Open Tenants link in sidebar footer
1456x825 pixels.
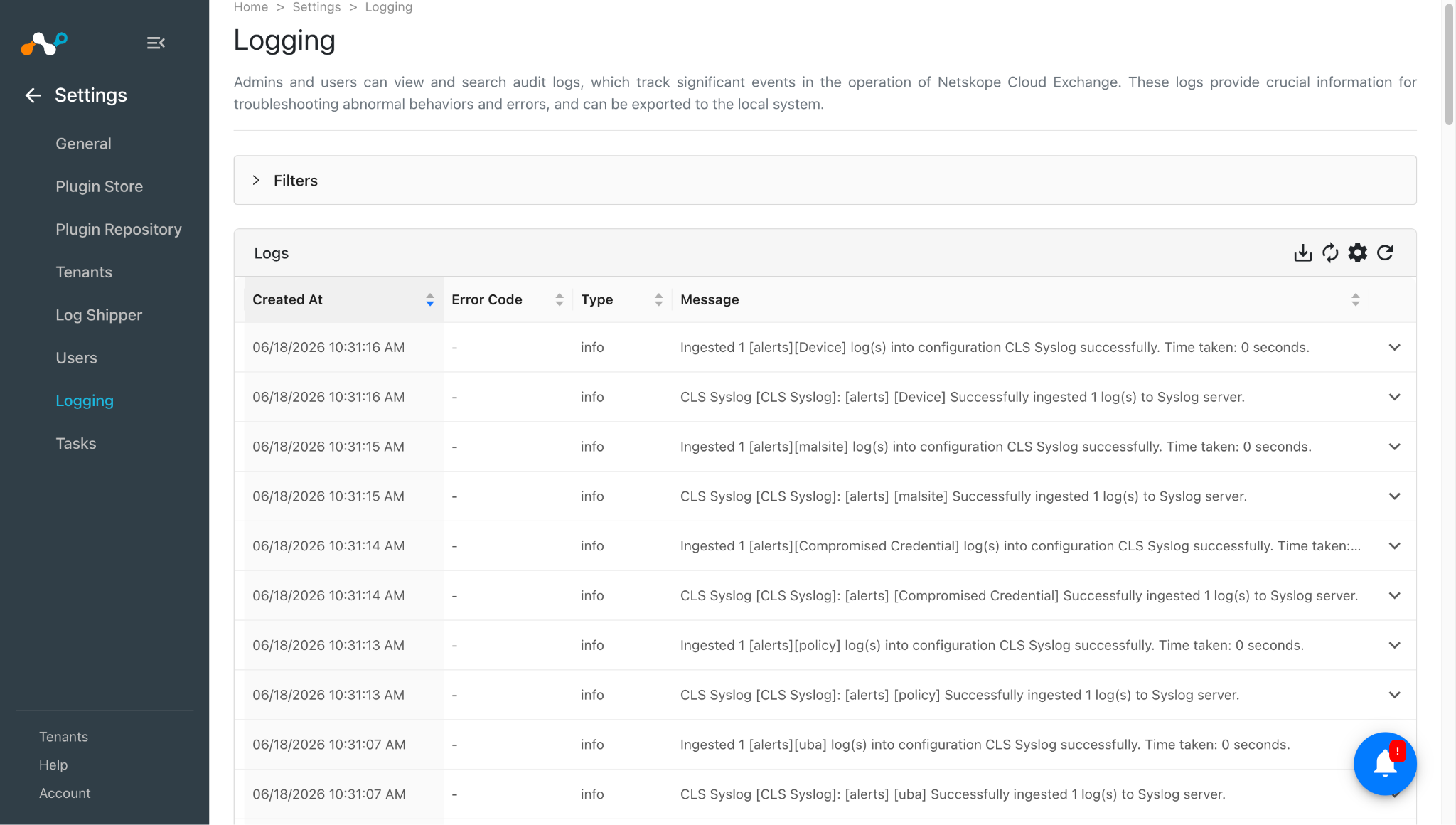(63, 737)
